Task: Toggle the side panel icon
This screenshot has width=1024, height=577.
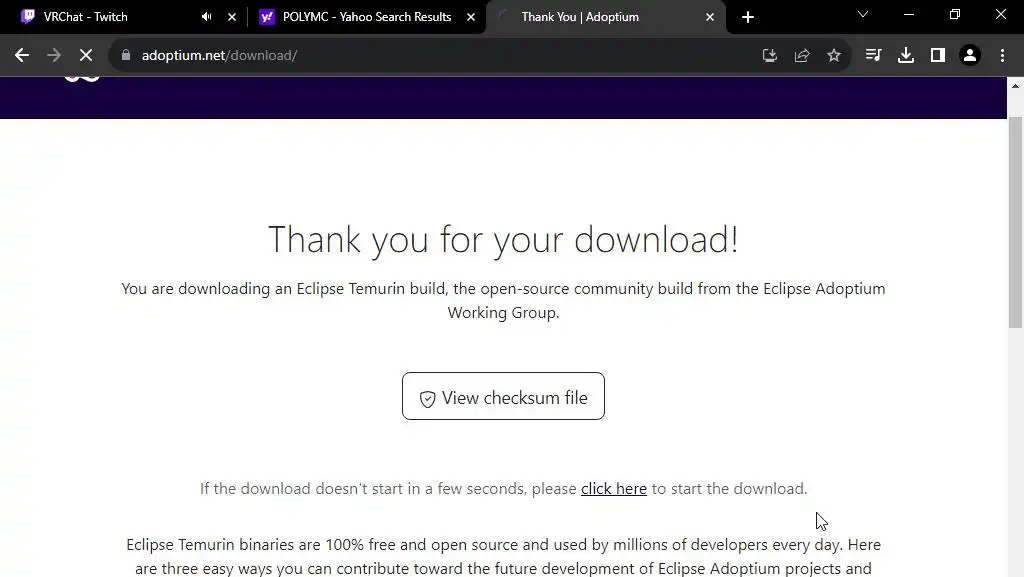Action: 938,55
